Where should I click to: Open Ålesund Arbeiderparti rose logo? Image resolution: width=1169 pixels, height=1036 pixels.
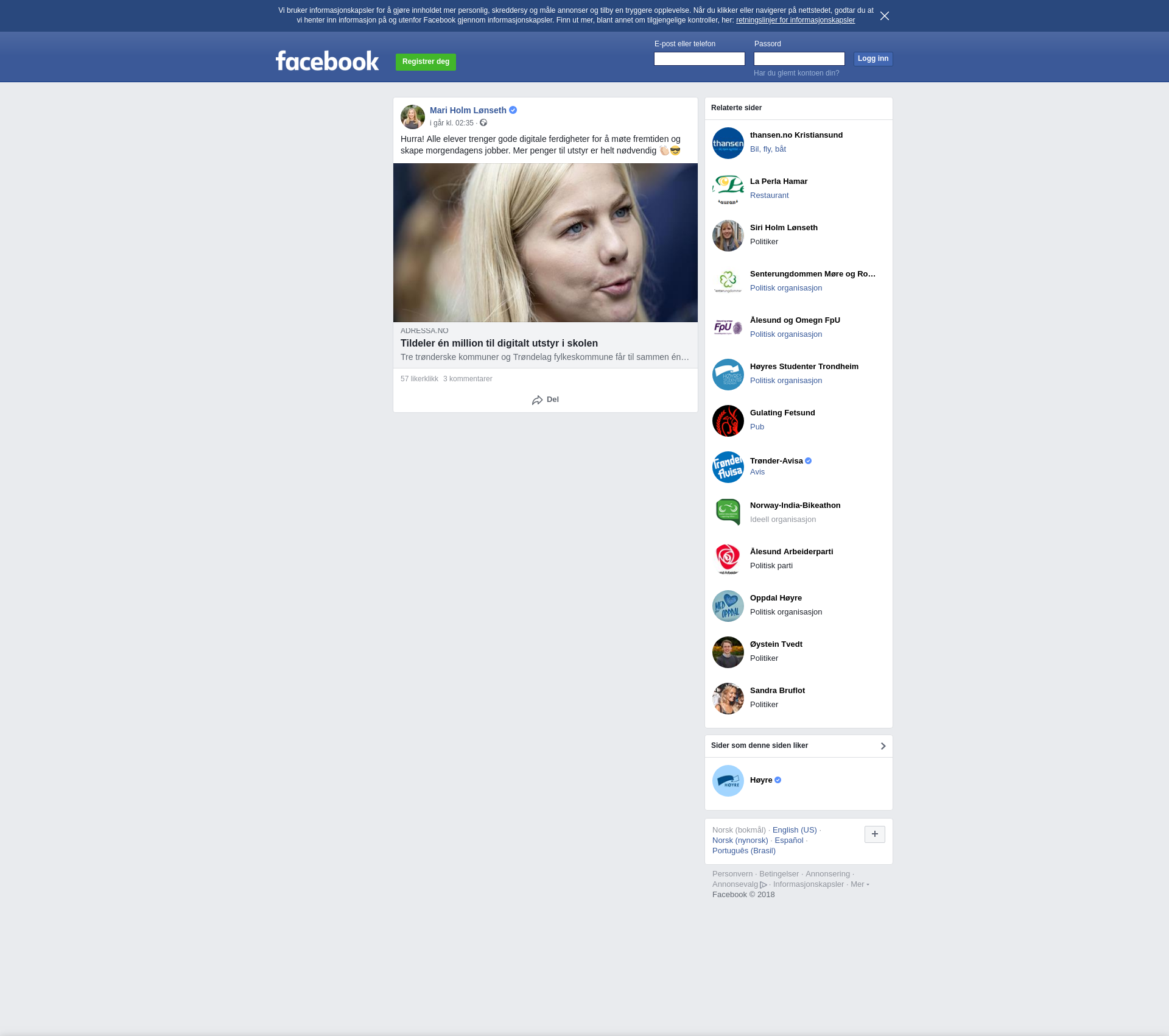[x=728, y=560]
